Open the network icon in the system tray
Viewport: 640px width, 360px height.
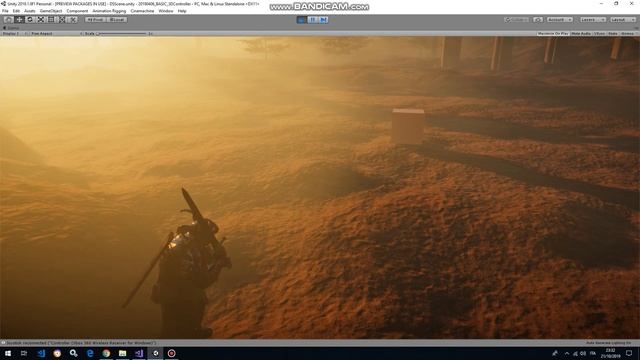pyautogui.click(x=576, y=353)
